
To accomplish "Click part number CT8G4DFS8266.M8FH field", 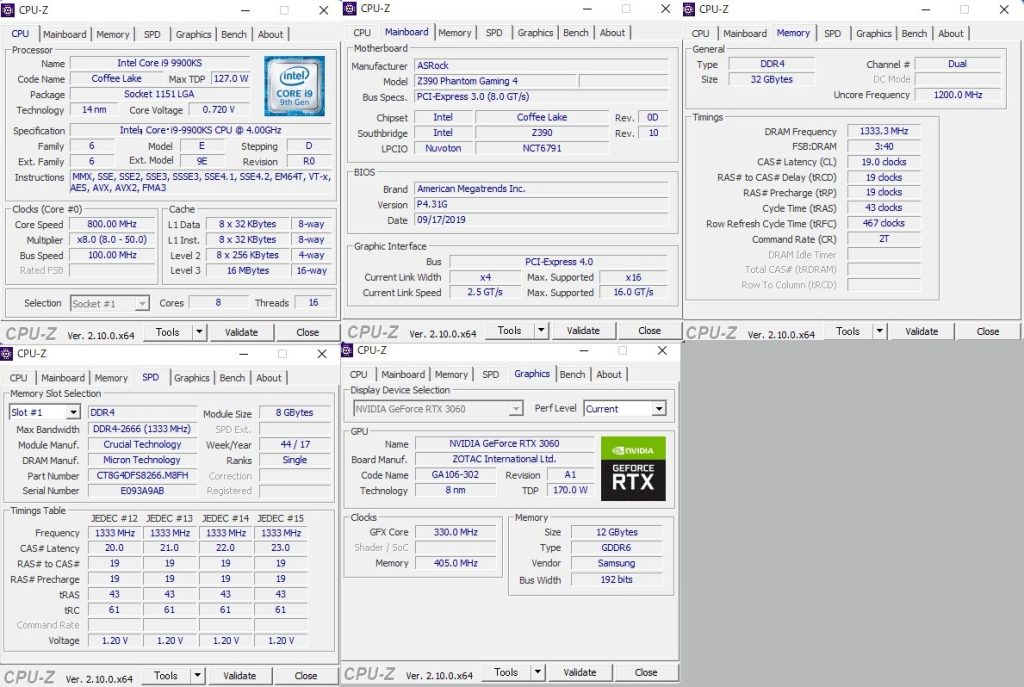I will (x=142, y=475).
